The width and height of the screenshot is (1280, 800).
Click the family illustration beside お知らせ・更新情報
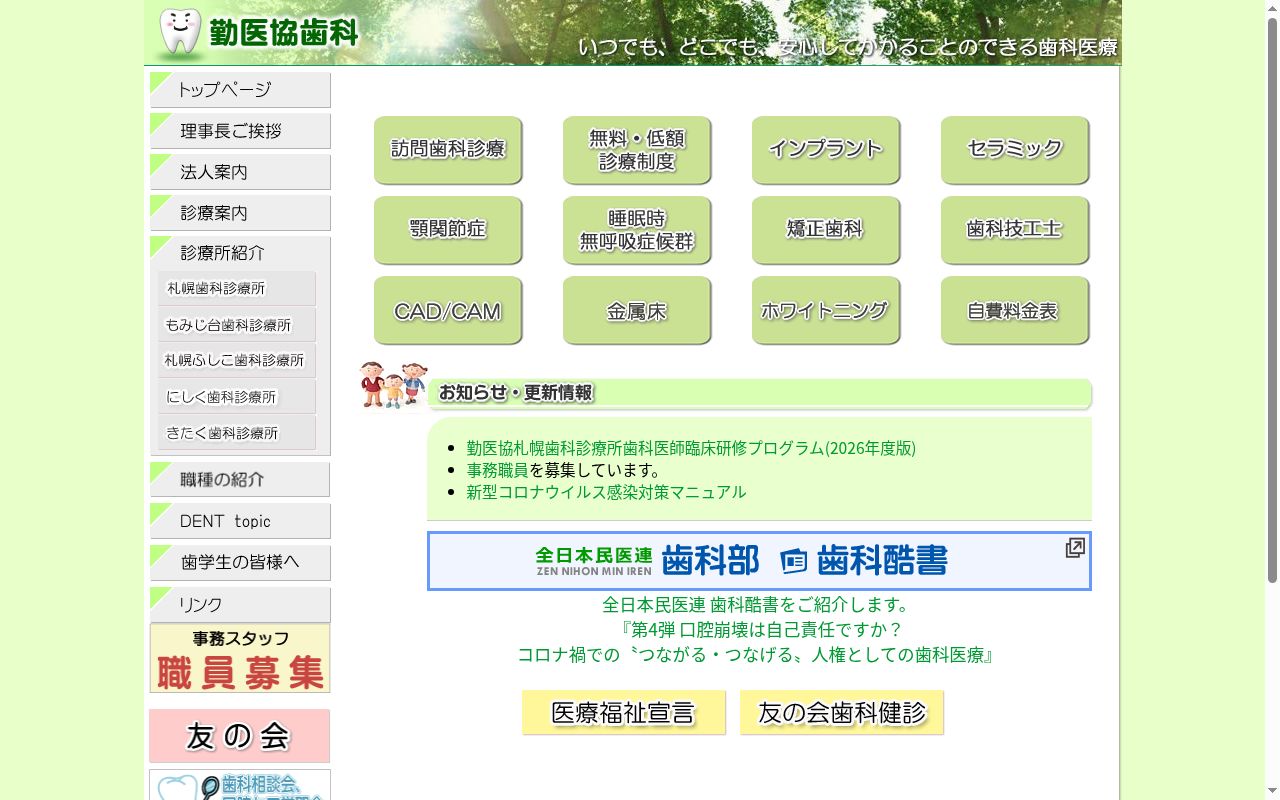pyautogui.click(x=393, y=385)
